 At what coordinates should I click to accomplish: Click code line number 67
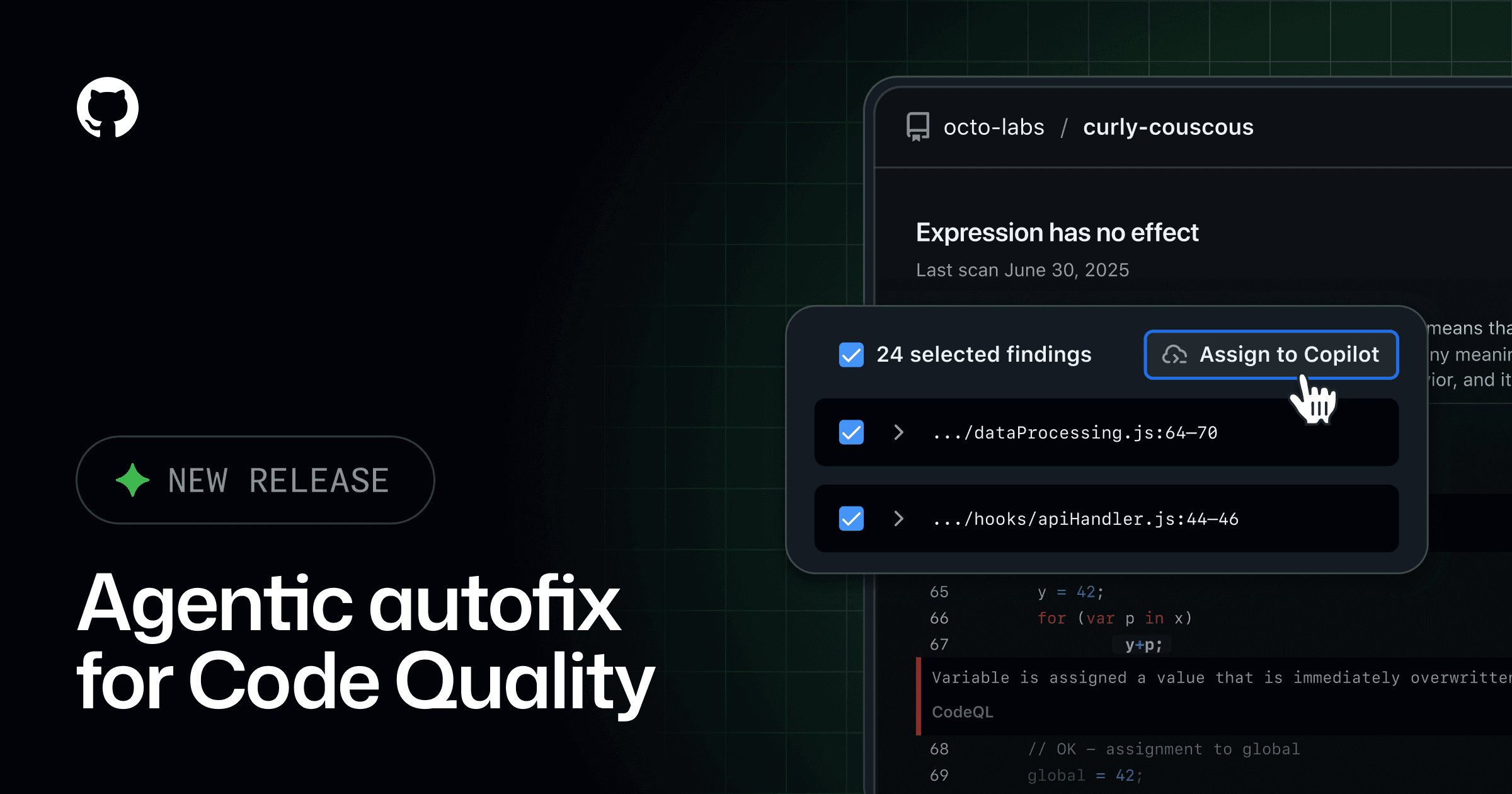[939, 645]
